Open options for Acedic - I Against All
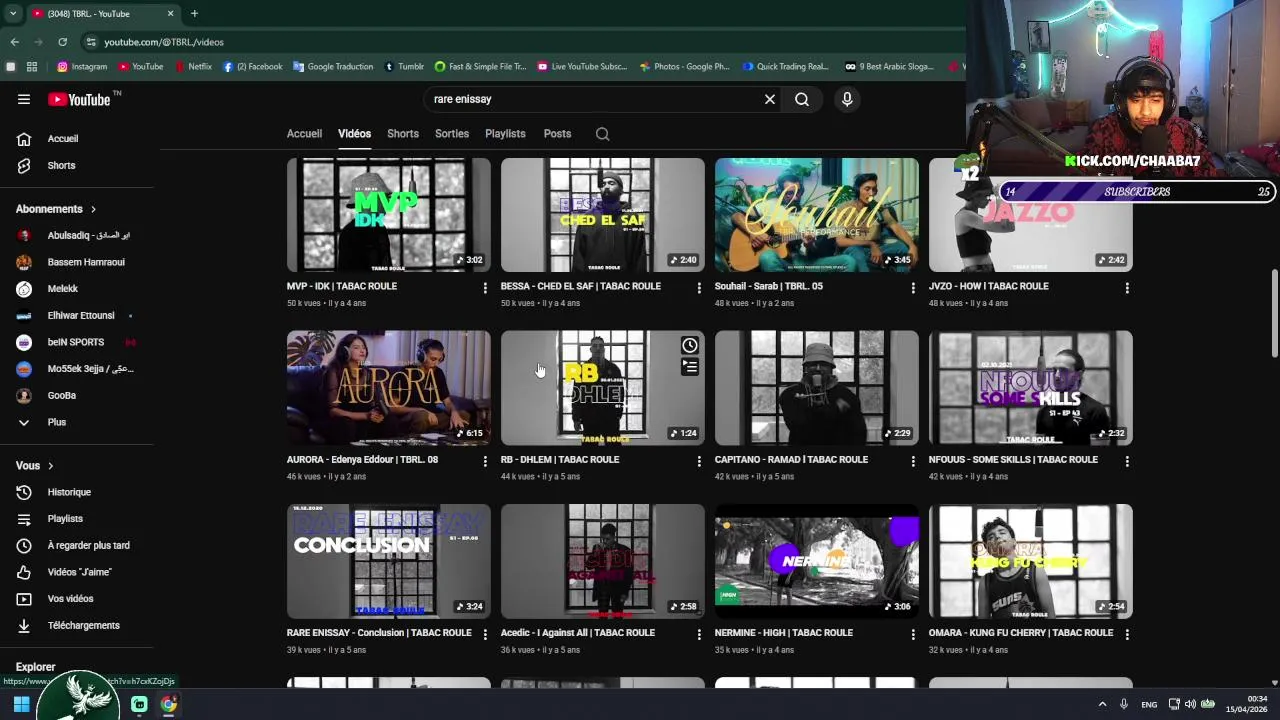Image resolution: width=1280 pixels, height=720 pixels. 699,634
